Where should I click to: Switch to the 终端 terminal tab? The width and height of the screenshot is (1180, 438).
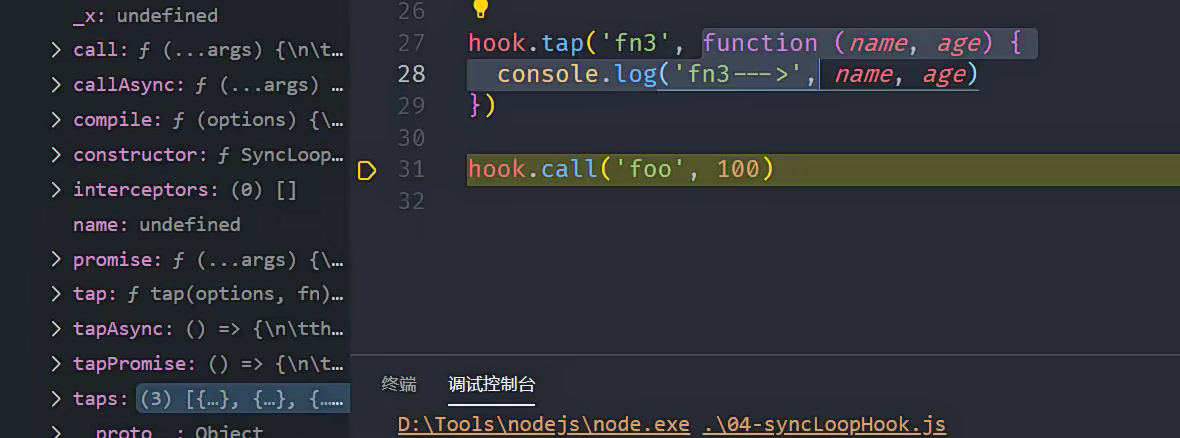pos(399,384)
